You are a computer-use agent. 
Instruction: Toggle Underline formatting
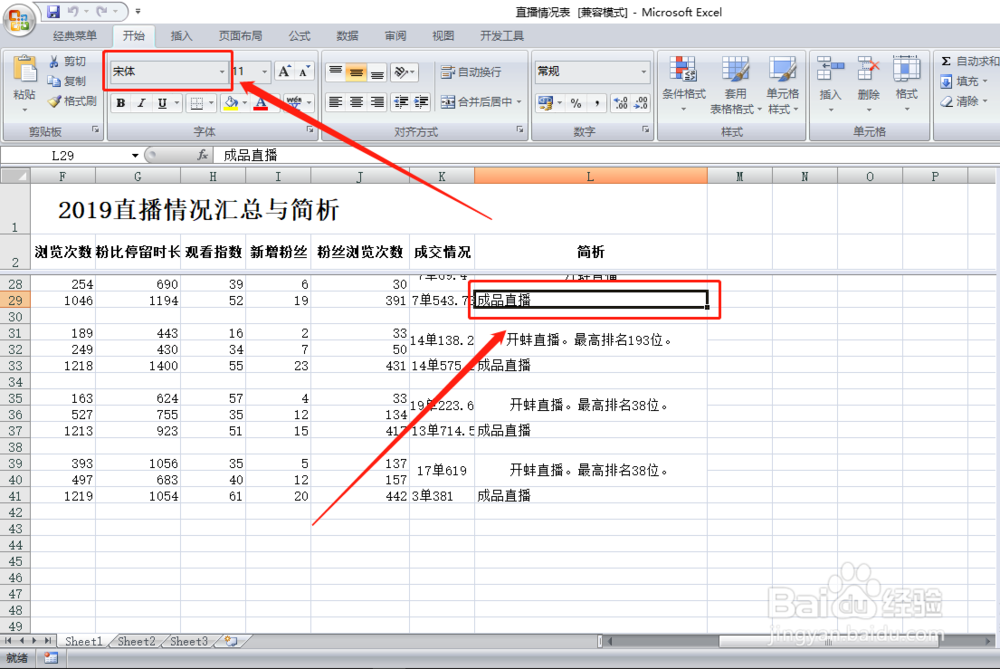[x=160, y=102]
